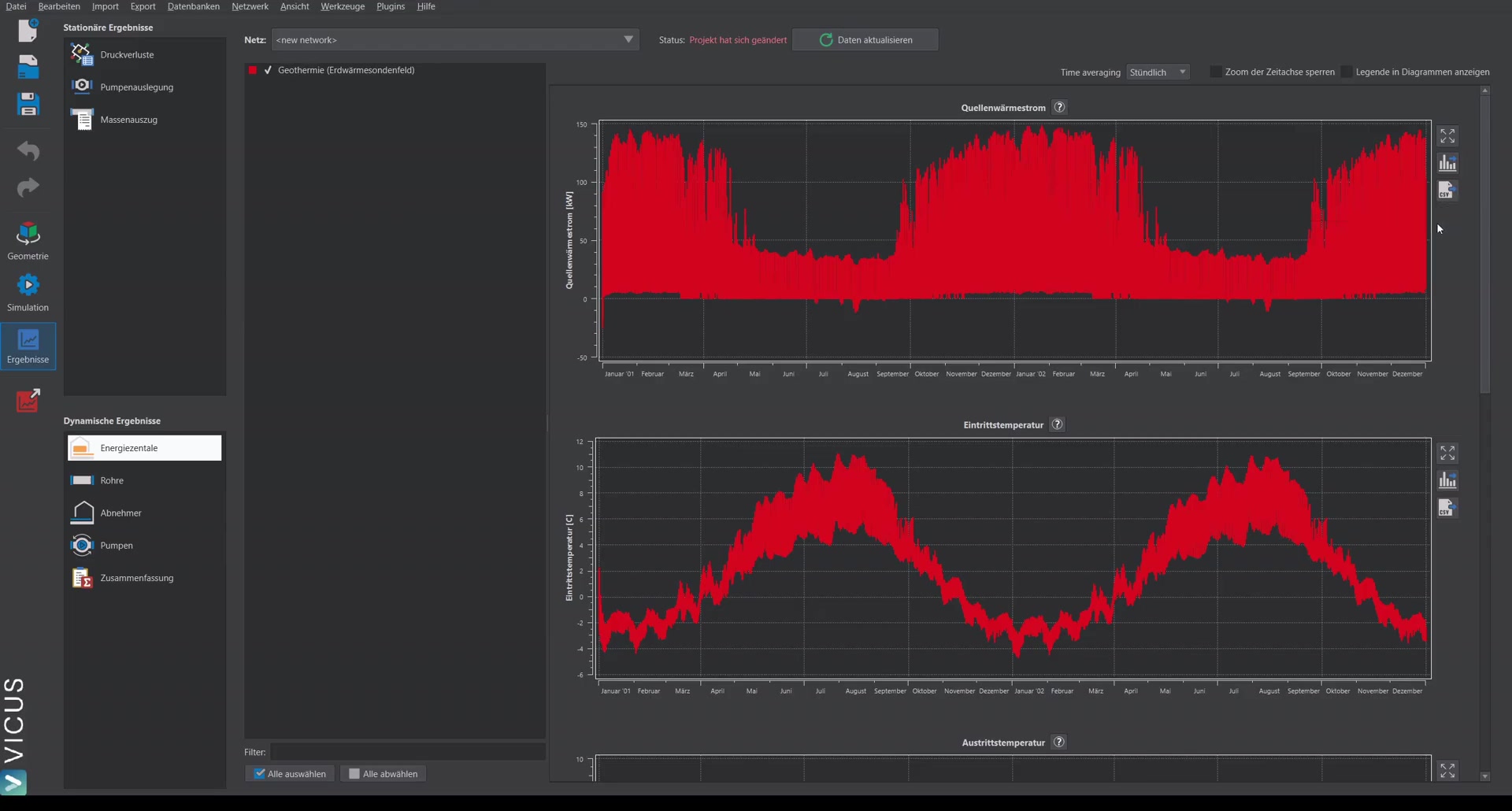Enable Zoom der Zeitachse sperren
This screenshot has width=1512, height=811.
1216,72
